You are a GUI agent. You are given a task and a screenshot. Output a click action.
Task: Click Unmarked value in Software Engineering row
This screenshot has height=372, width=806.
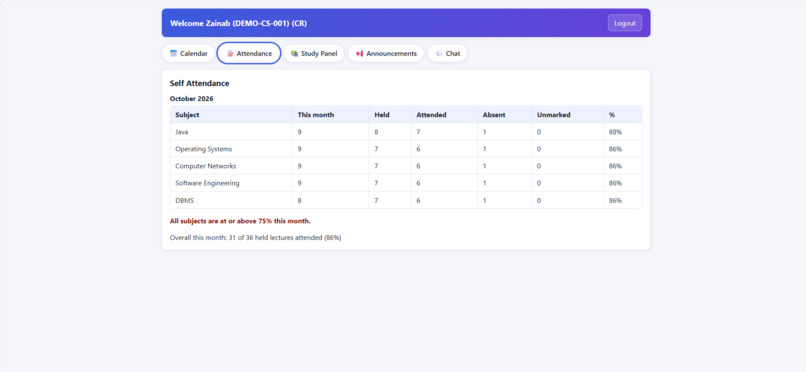tap(539, 183)
